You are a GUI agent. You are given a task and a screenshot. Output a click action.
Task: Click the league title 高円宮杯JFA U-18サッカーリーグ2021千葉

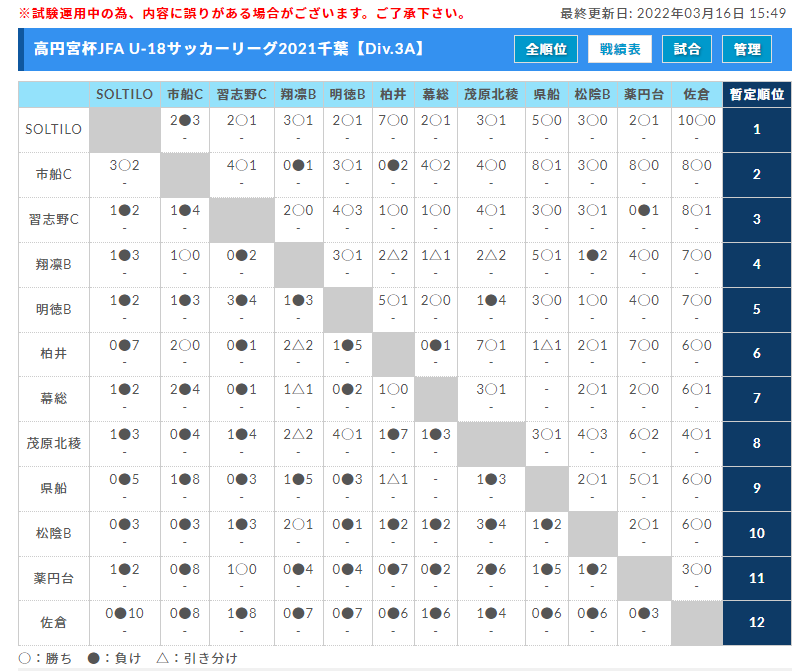coord(230,49)
